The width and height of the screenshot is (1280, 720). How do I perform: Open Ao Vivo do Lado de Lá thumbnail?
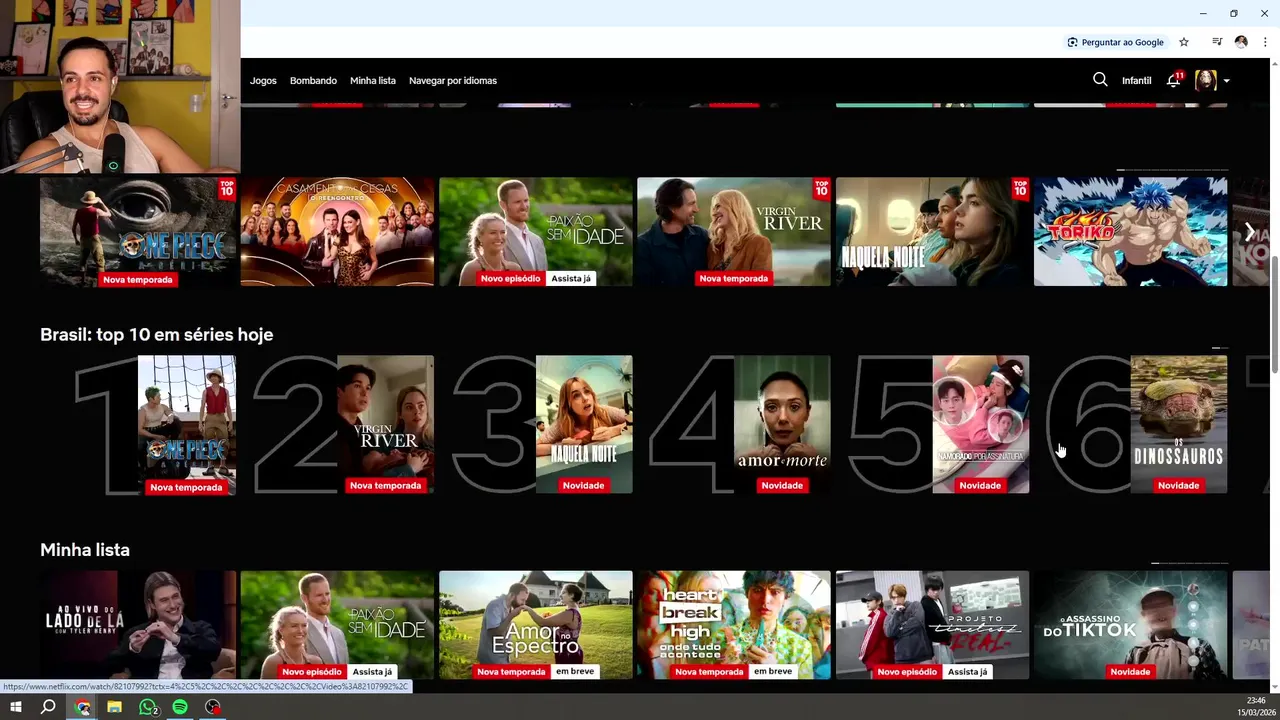(138, 625)
